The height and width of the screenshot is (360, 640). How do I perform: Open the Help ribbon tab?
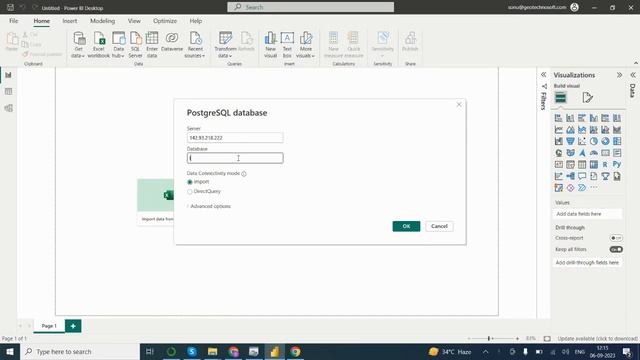click(x=196, y=21)
